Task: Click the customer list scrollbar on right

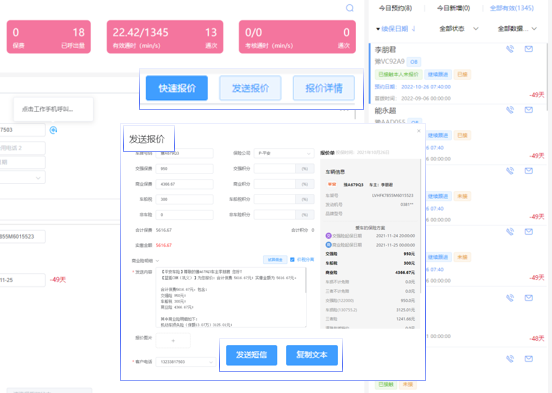Action: 548,77
